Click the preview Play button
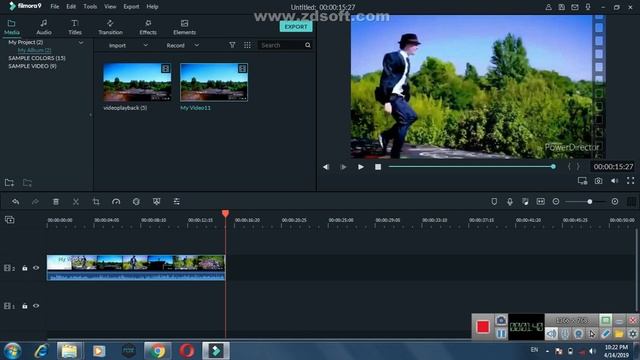640x360 pixels. (x=361, y=167)
